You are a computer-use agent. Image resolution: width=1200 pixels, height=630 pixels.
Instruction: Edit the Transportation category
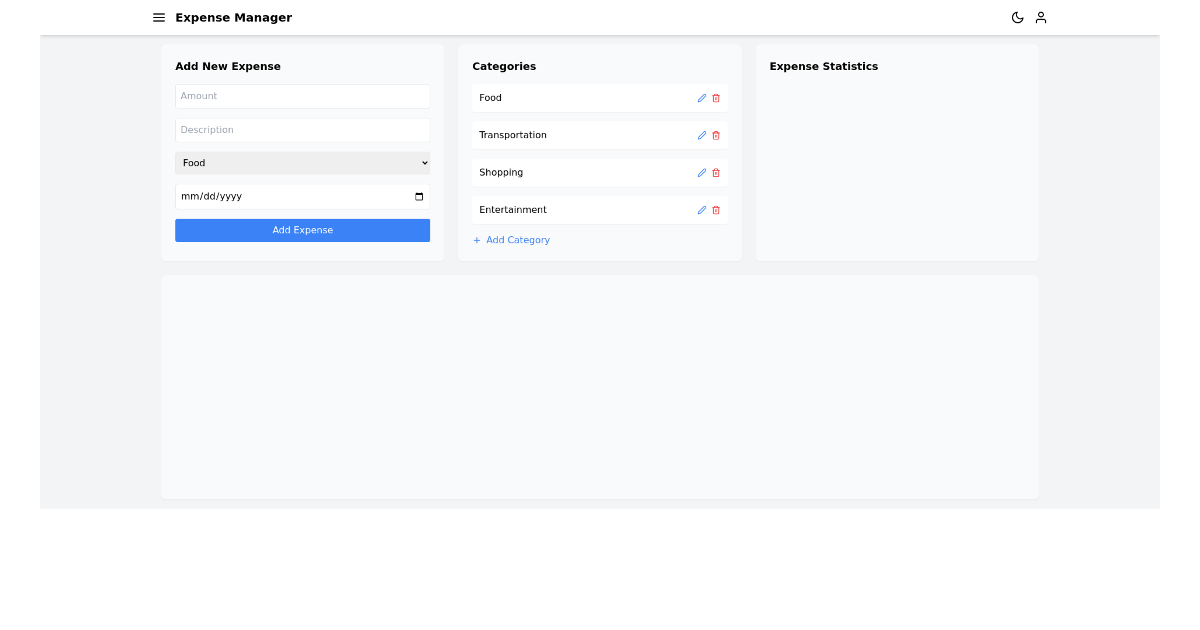[701, 135]
